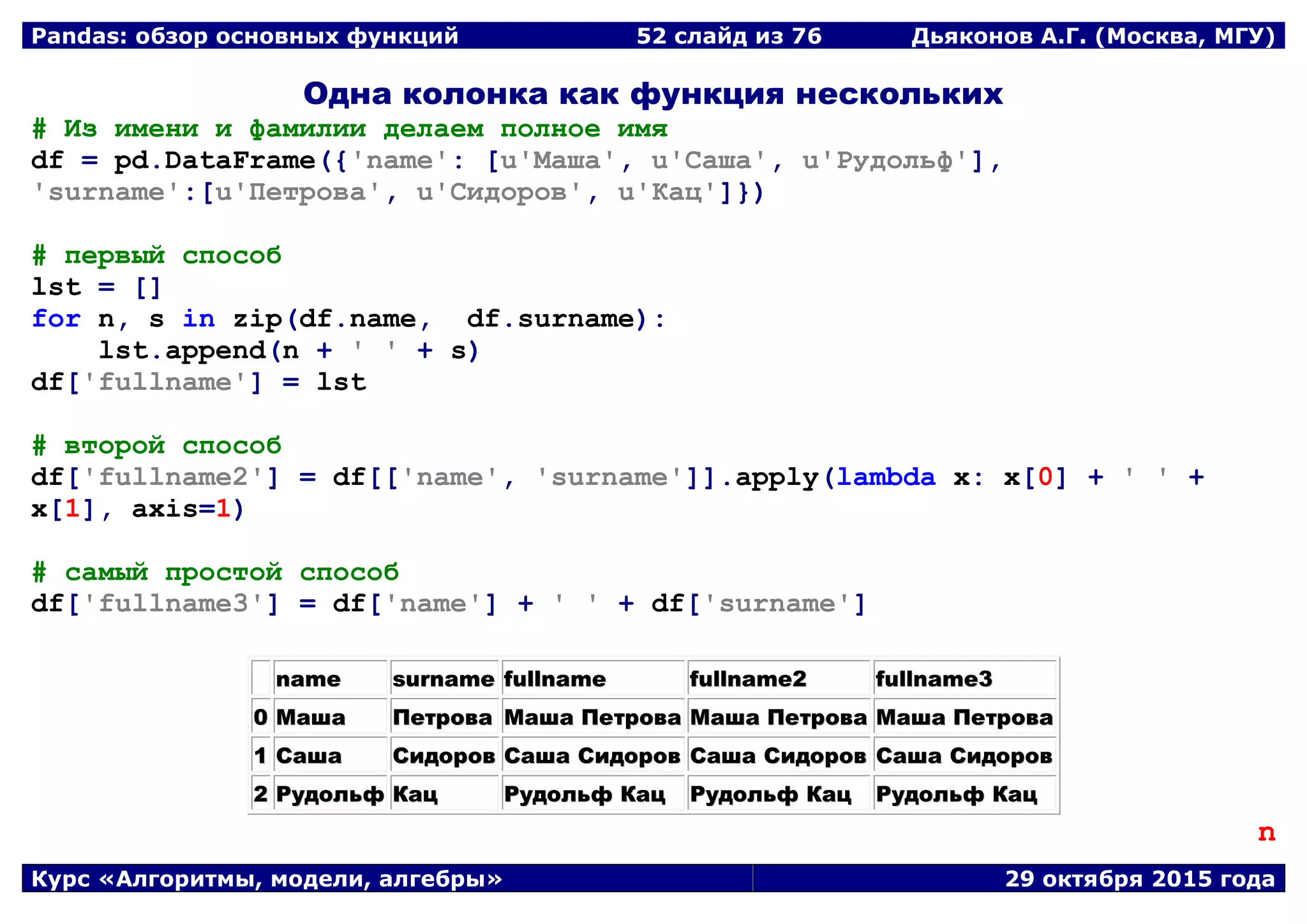Click the red 'n' mark near bottom right

[1266, 833]
